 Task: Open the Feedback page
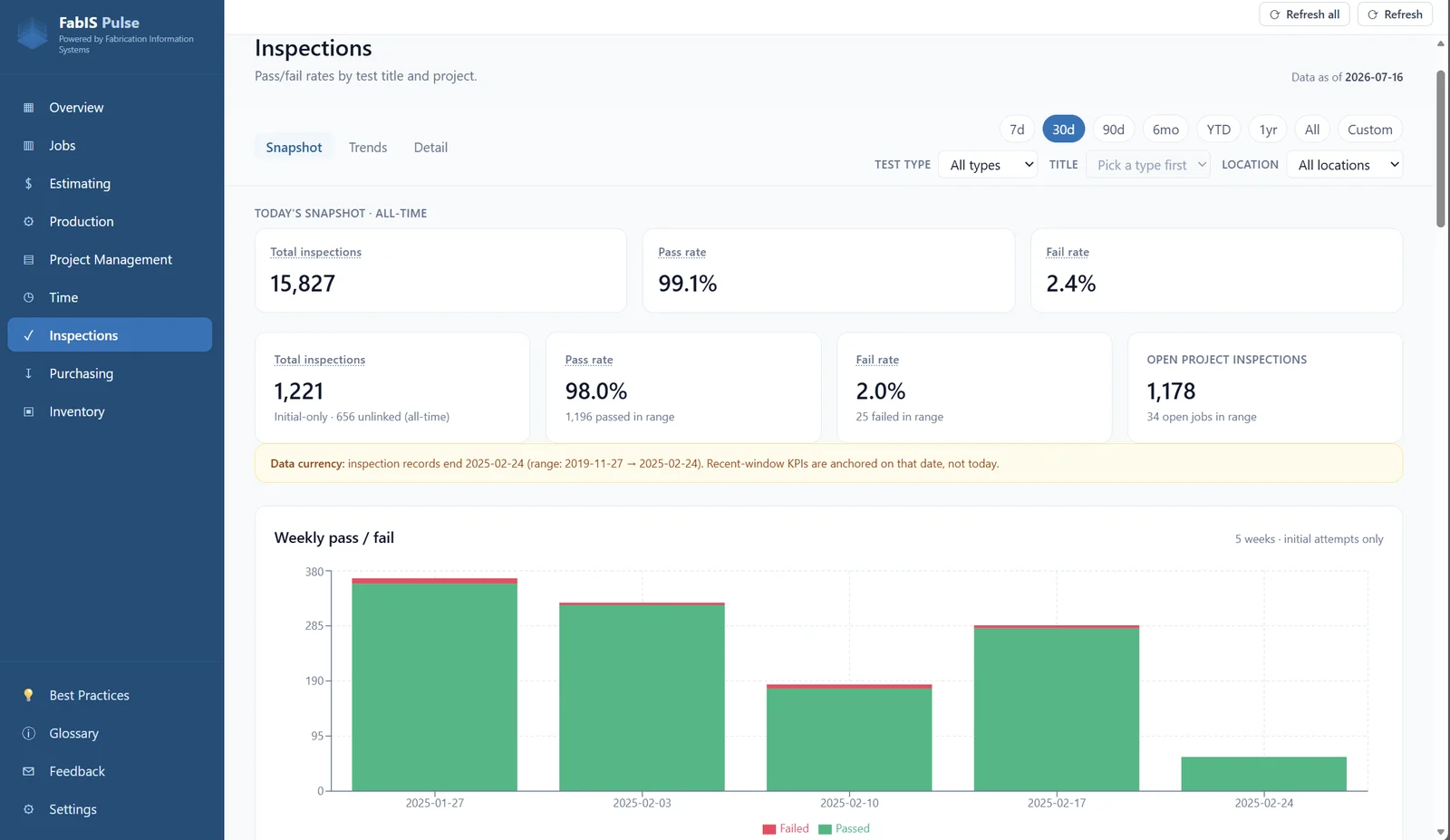pos(110,772)
